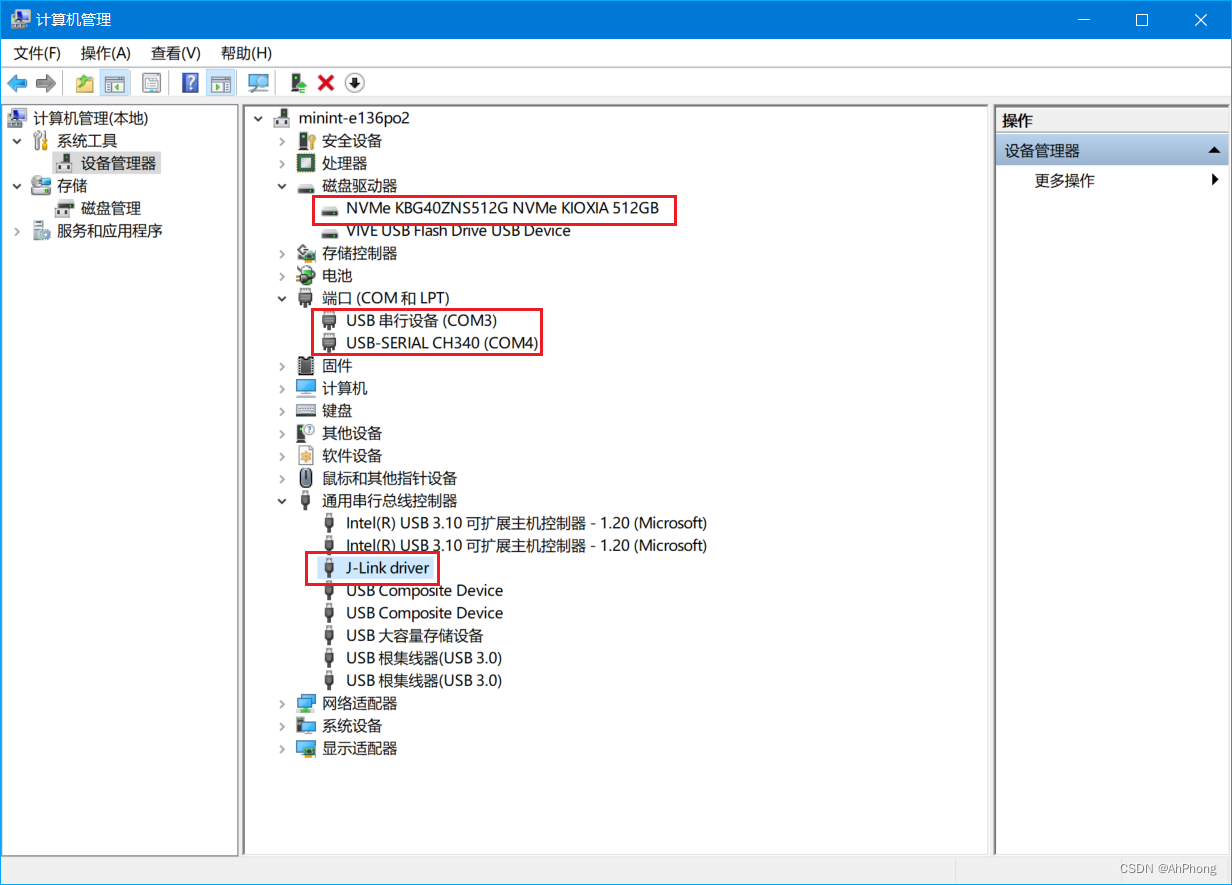Click the 处理器 chip icon
This screenshot has width=1232, height=885.
307,163
